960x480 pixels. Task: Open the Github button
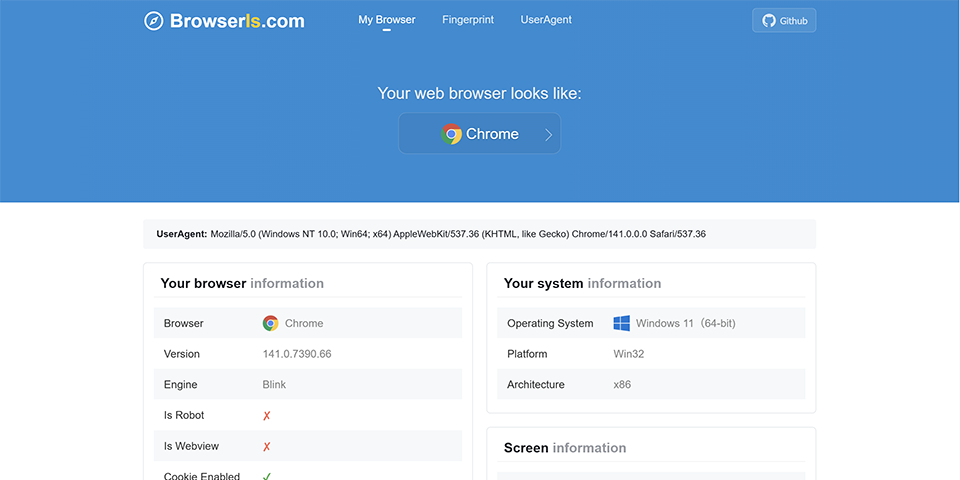tap(784, 21)
